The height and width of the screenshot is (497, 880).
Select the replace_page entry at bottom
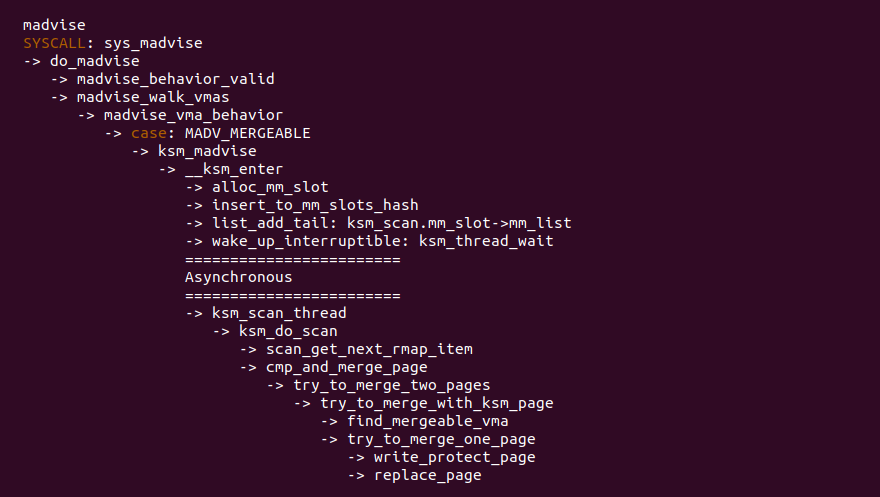click(x=427, y=475)
